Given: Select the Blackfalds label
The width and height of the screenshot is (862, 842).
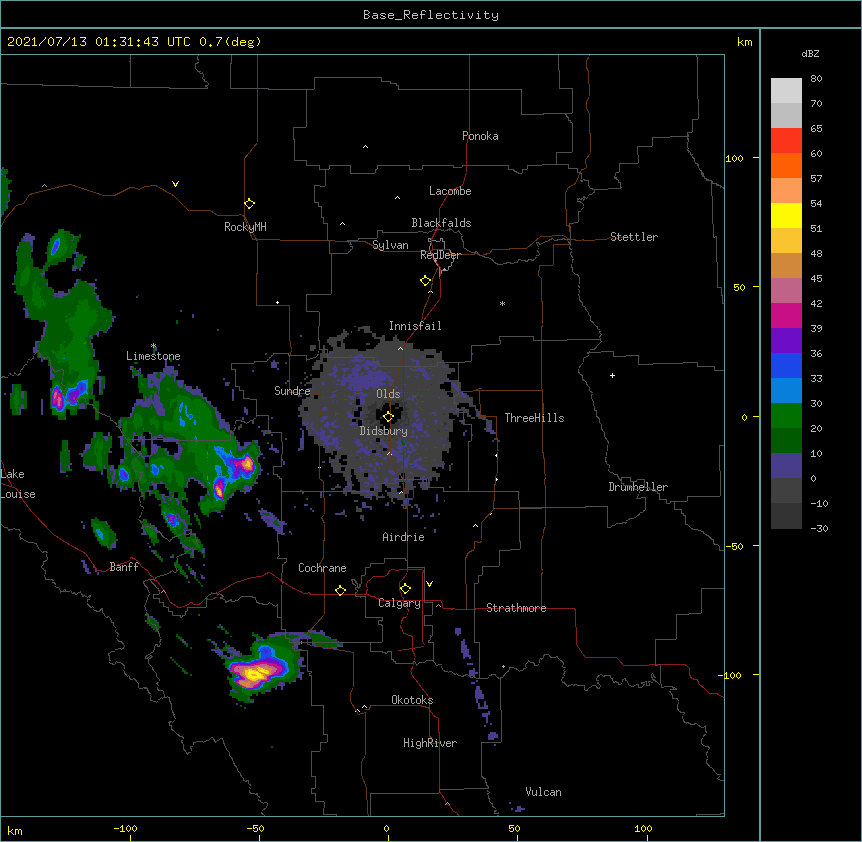Looking at the screenshot, I should 441,223.
